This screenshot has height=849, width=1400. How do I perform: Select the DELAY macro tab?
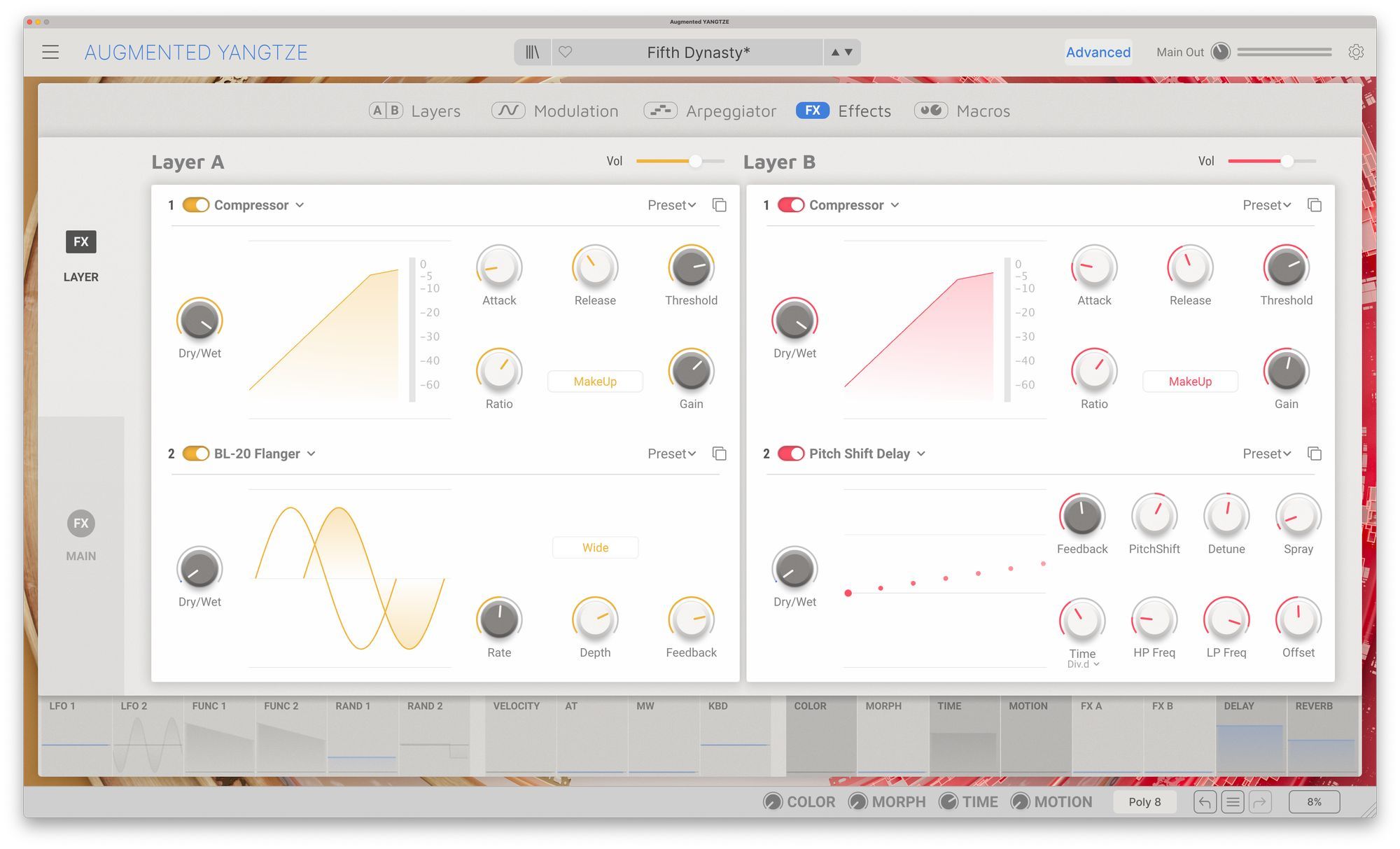tap(1250, 735)
